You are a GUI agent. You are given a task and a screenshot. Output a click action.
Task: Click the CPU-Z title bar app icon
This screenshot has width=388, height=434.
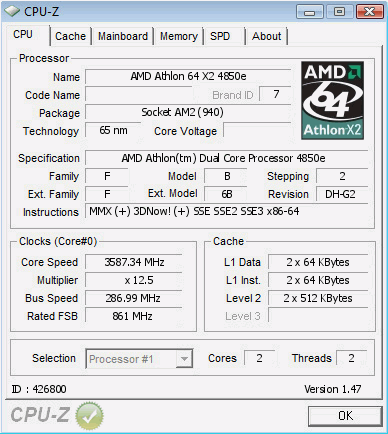[12, 12]
